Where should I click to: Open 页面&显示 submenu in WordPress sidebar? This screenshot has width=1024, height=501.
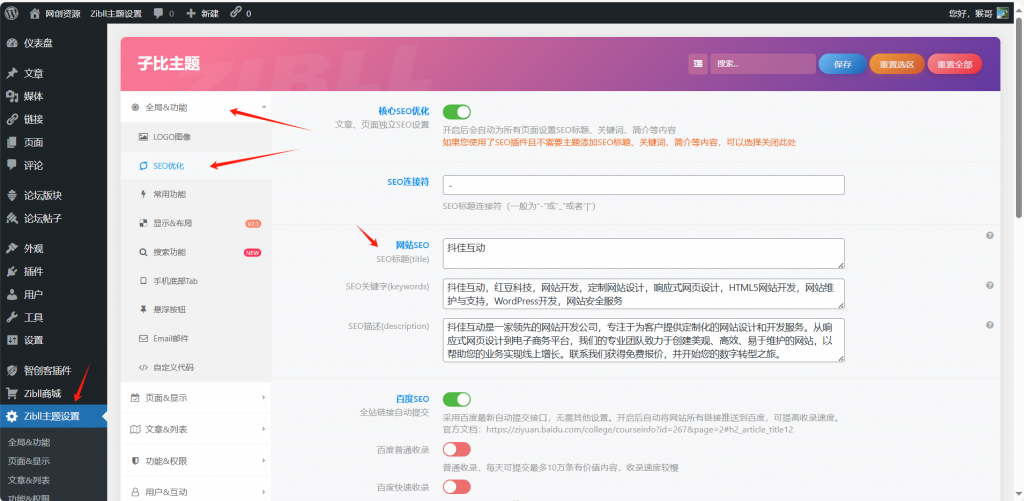pyautogui.click(x=29, y=461)
